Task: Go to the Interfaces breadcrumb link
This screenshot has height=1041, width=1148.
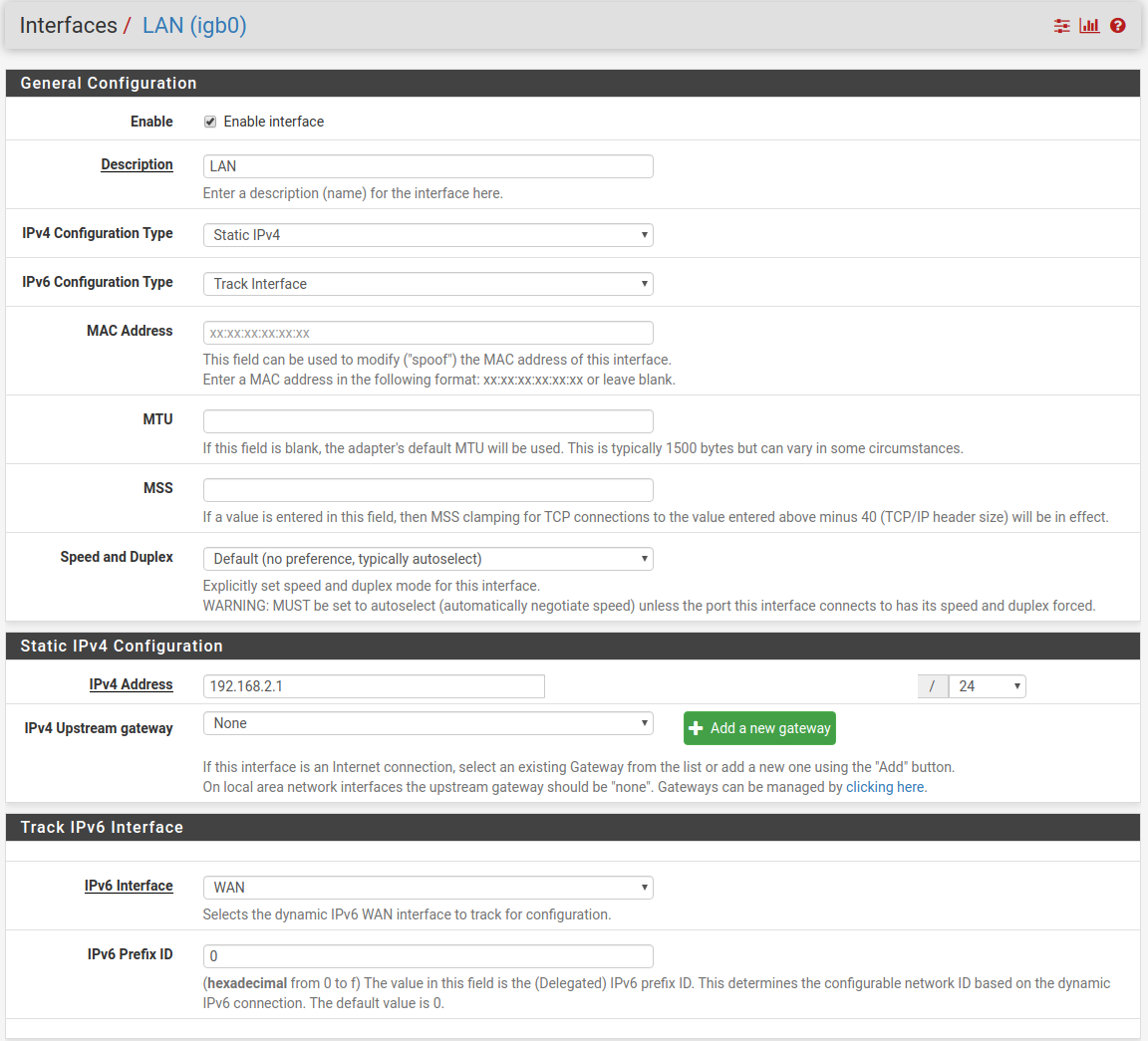Action: 68,26
